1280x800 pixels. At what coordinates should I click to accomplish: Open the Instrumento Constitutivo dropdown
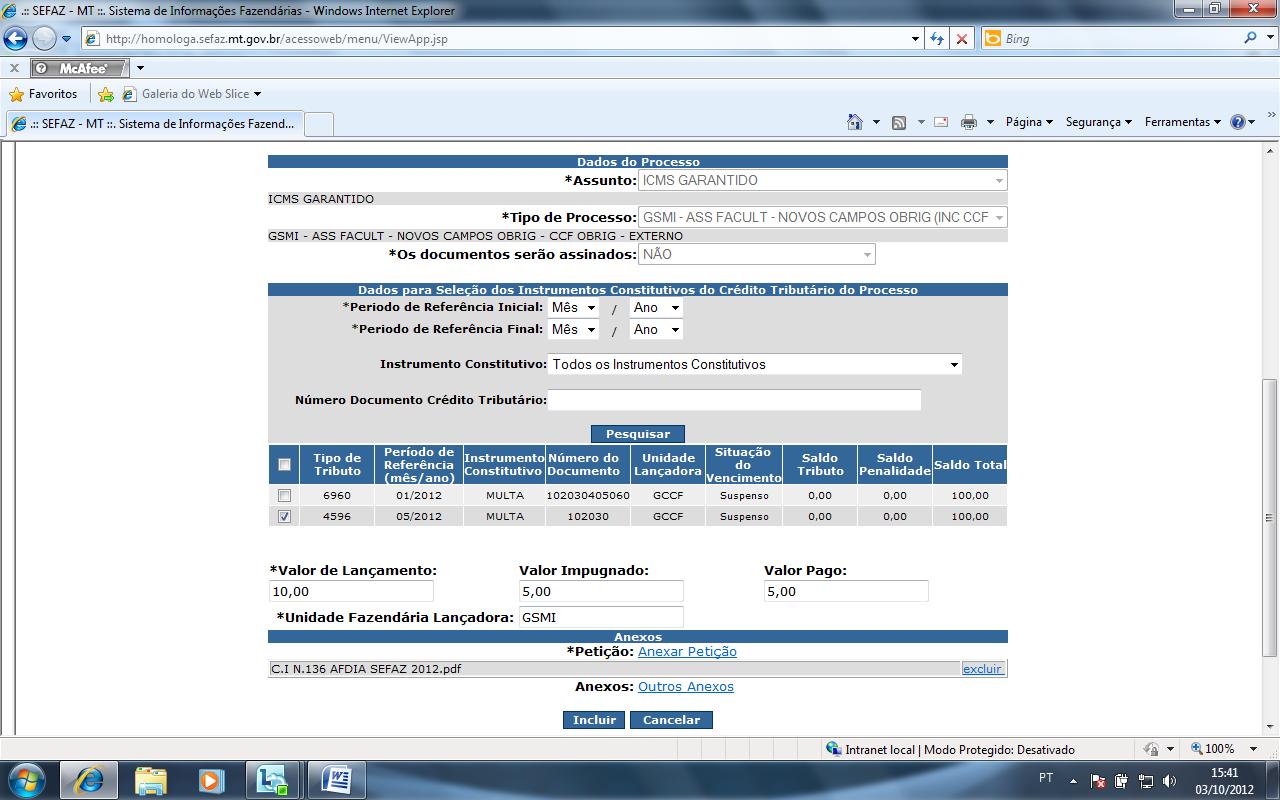[x=755, y=364]
